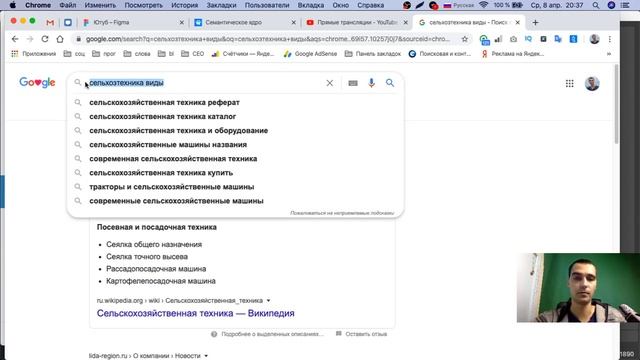Screen dimensions: 640x360
Task: Click the Chrome address bar URL
Action: pos(267,39)
